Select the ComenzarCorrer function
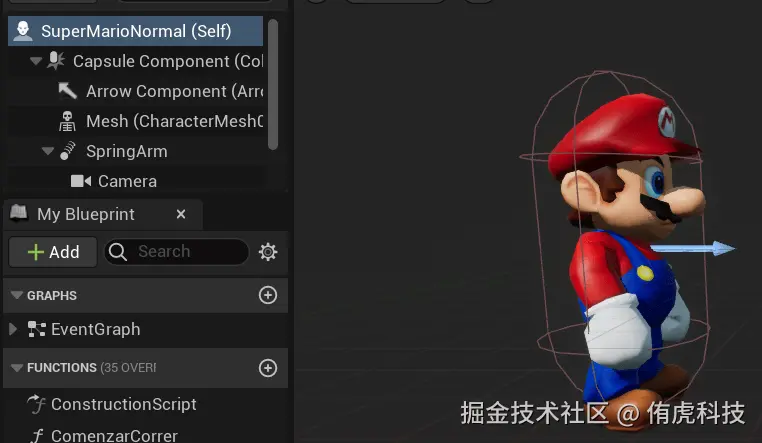The width and height of the screenshot is (762, 443). pyautogui.click(x=114, y=436)
